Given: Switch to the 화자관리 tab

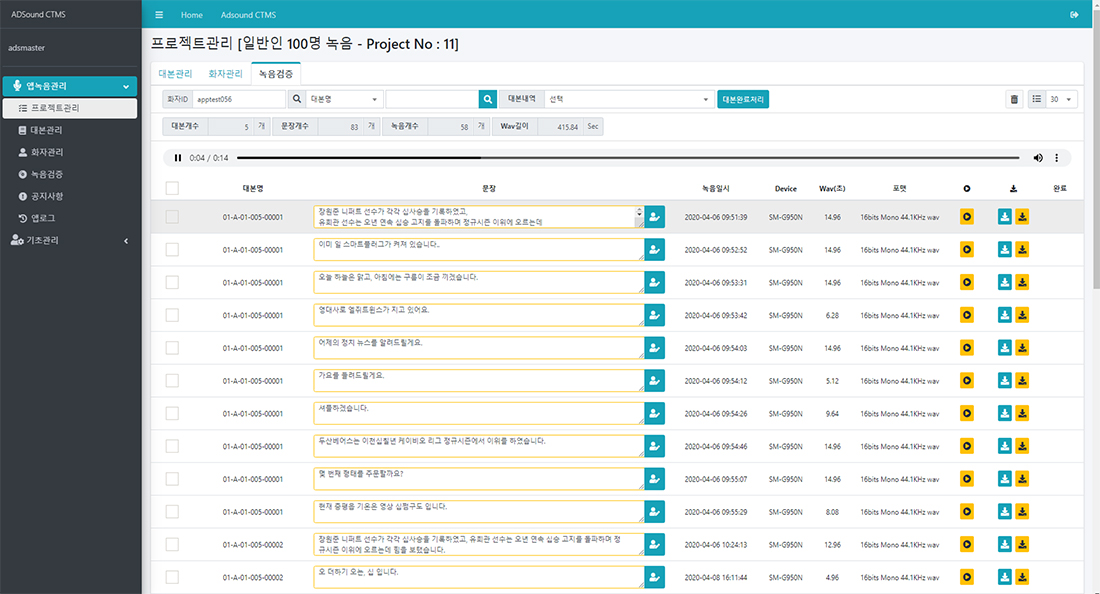Looking at the screenshot, I should (225, 74).
